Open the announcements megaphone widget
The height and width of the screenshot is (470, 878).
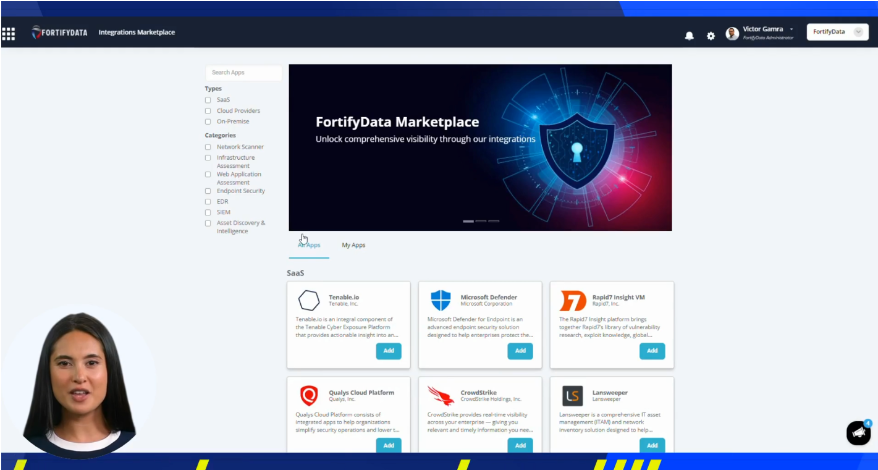click(x=858, y=432)
